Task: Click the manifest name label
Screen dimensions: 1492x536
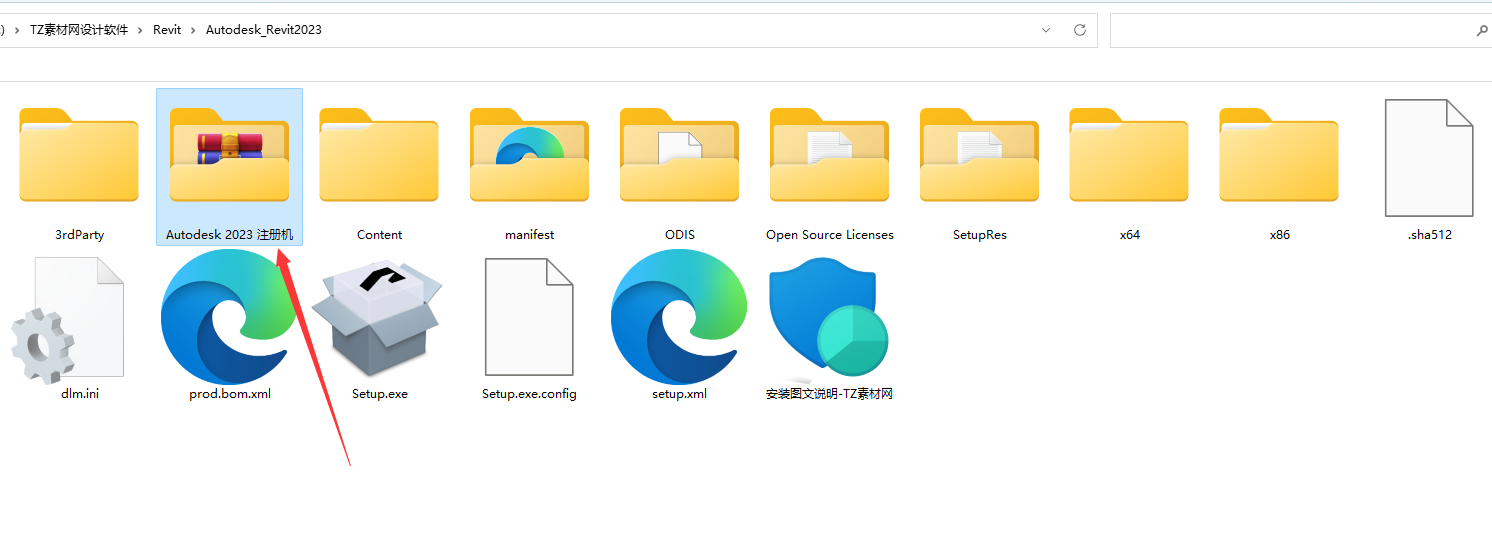Action: point(529,235)
